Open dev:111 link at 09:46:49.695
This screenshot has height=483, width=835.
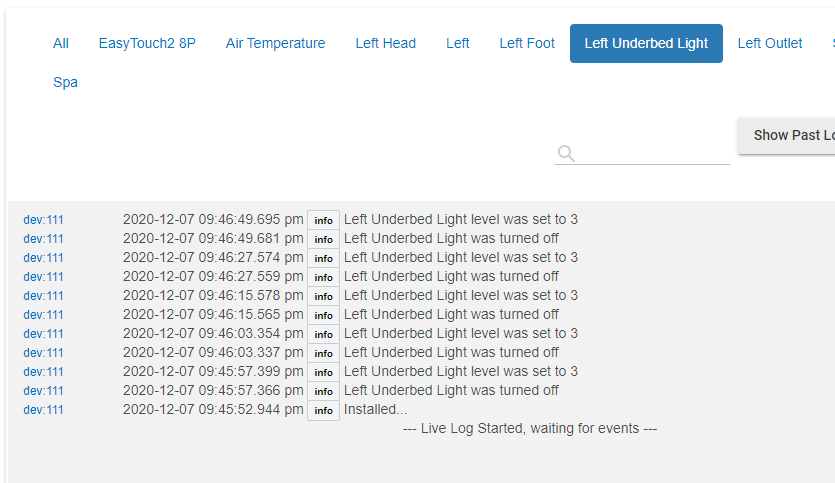(43, 220)
